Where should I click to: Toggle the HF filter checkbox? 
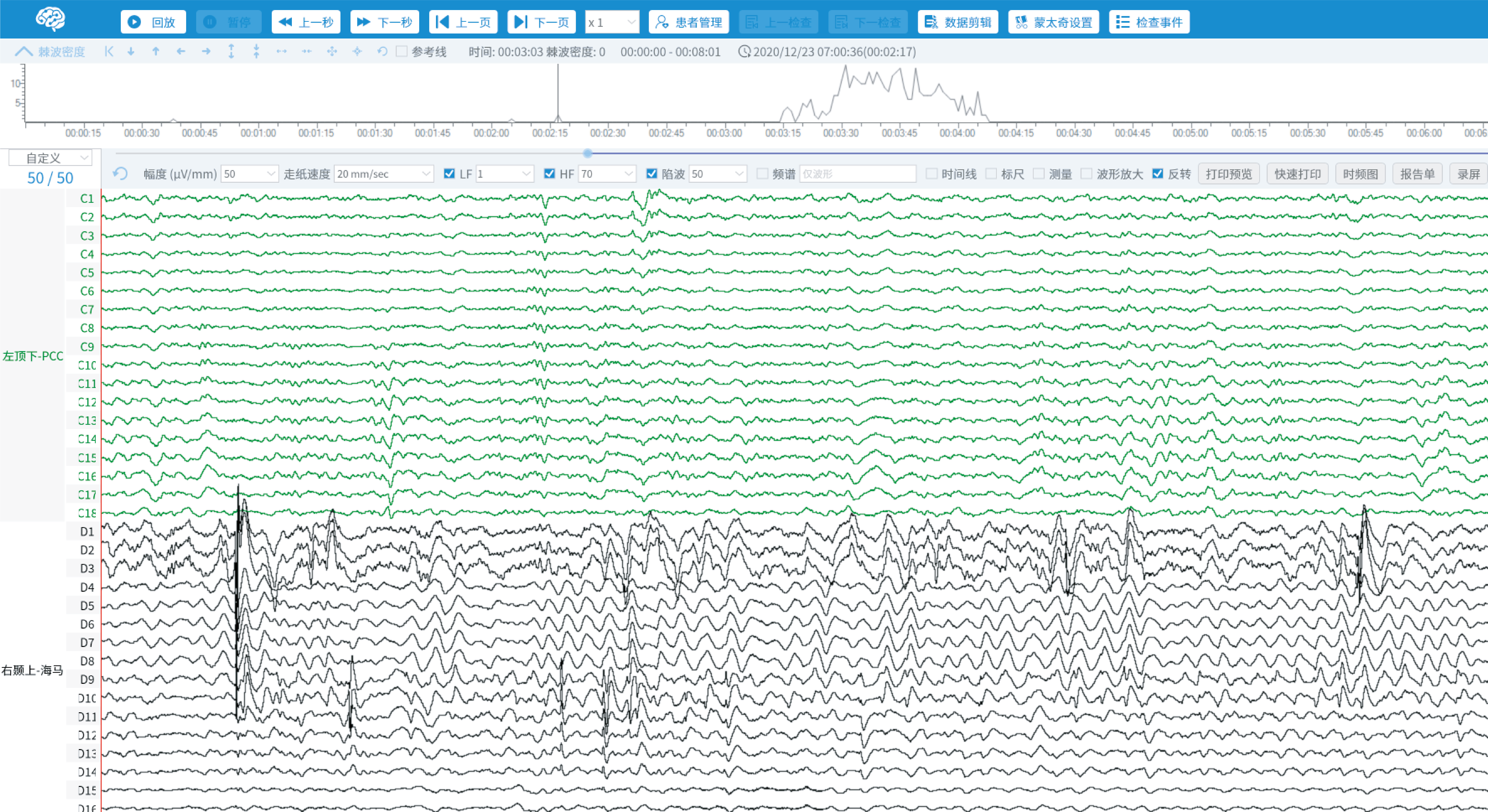point(549,174)
